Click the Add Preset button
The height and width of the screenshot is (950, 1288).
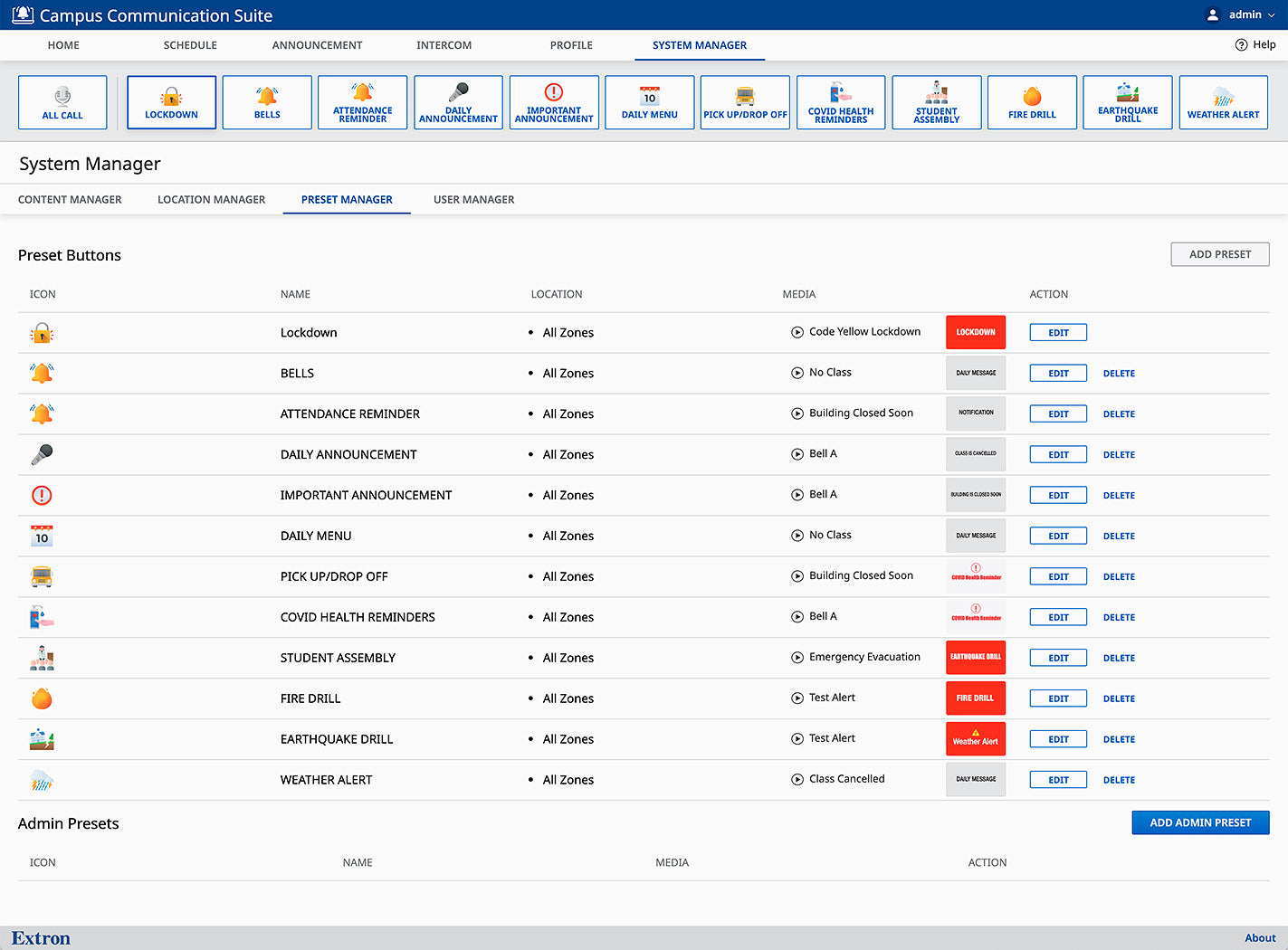[1220, 254]
